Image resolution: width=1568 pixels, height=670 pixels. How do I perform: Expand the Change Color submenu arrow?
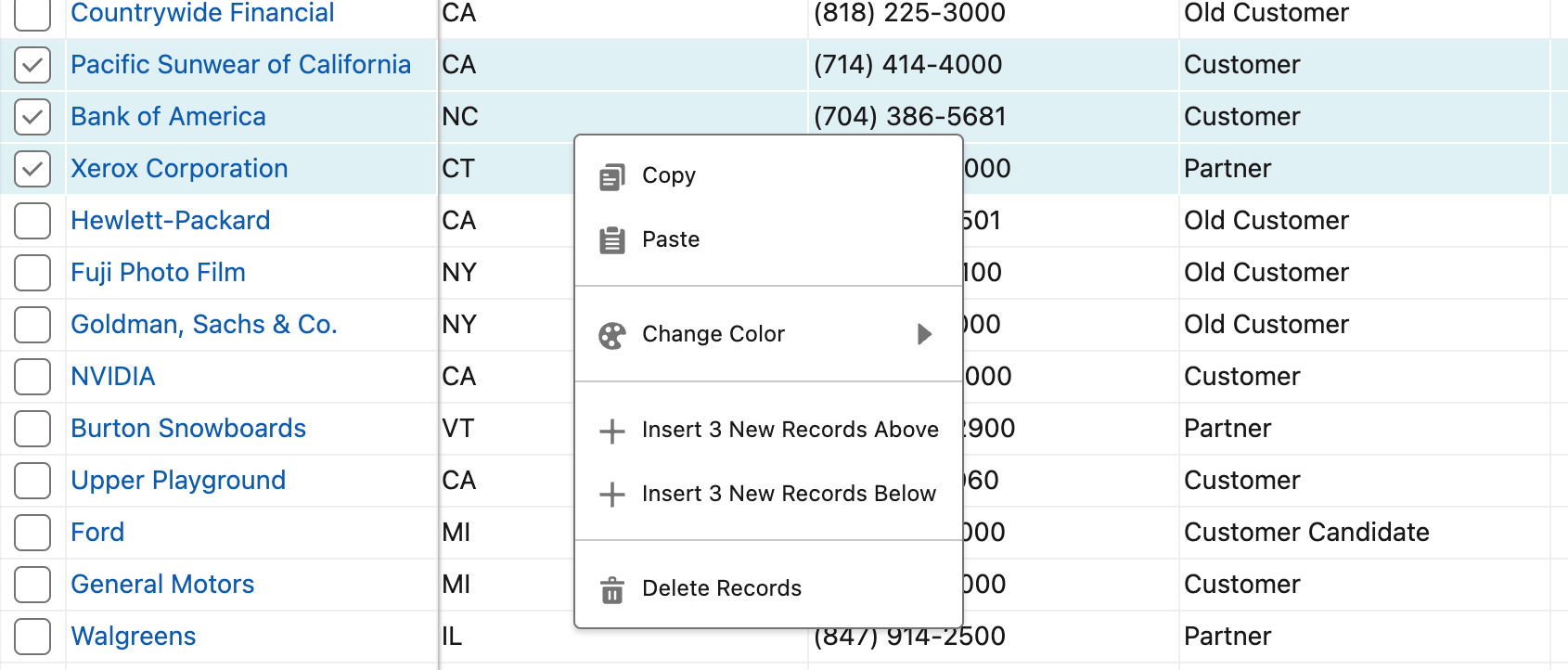coord(924,334)
